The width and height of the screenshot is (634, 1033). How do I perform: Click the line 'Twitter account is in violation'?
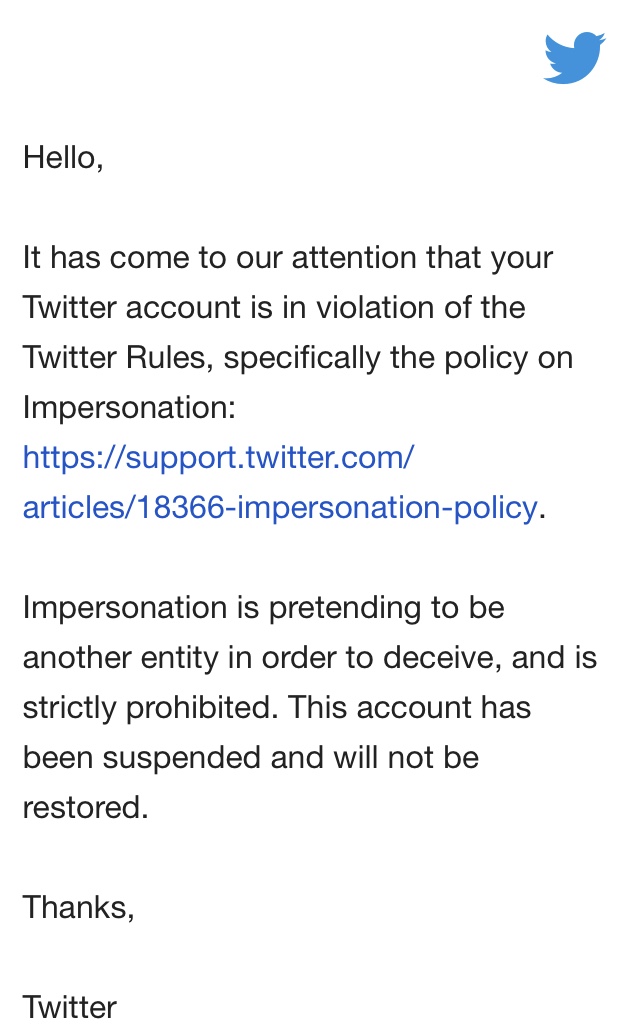pyautogui.click(x=274, y=308)
